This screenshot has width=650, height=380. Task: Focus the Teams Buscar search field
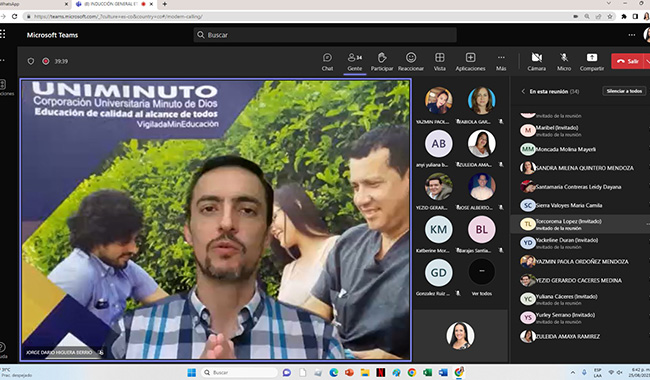tap(325, 35)
